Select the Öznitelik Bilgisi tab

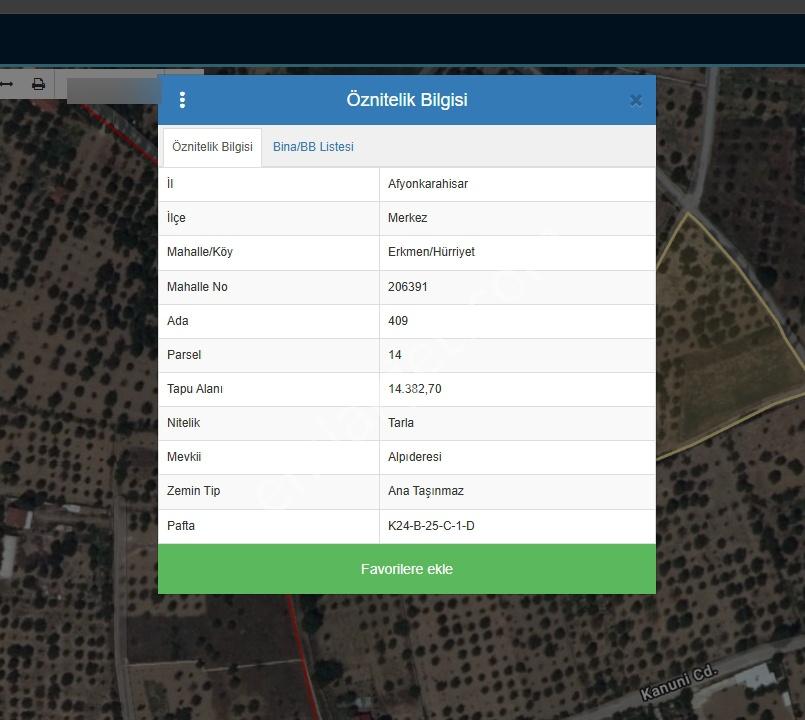click(x=212, y=147)
